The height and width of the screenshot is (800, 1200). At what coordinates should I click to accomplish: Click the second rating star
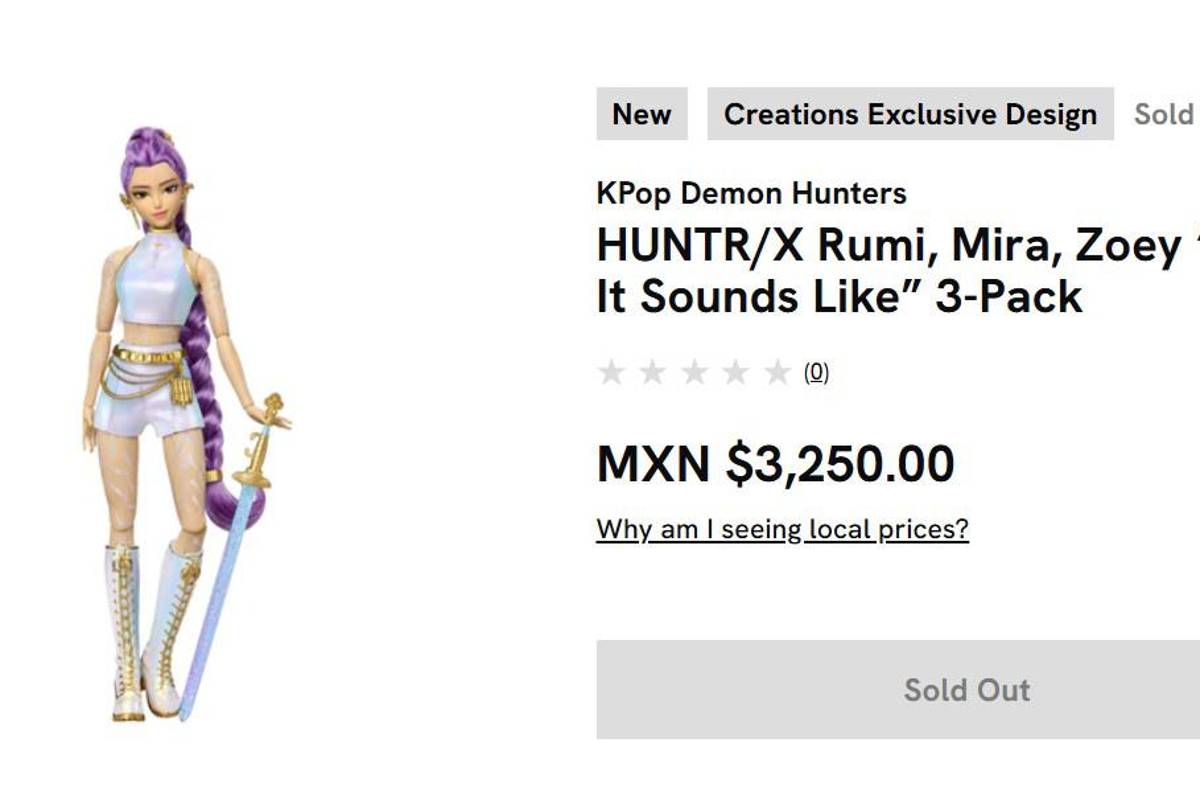point(653,373)
